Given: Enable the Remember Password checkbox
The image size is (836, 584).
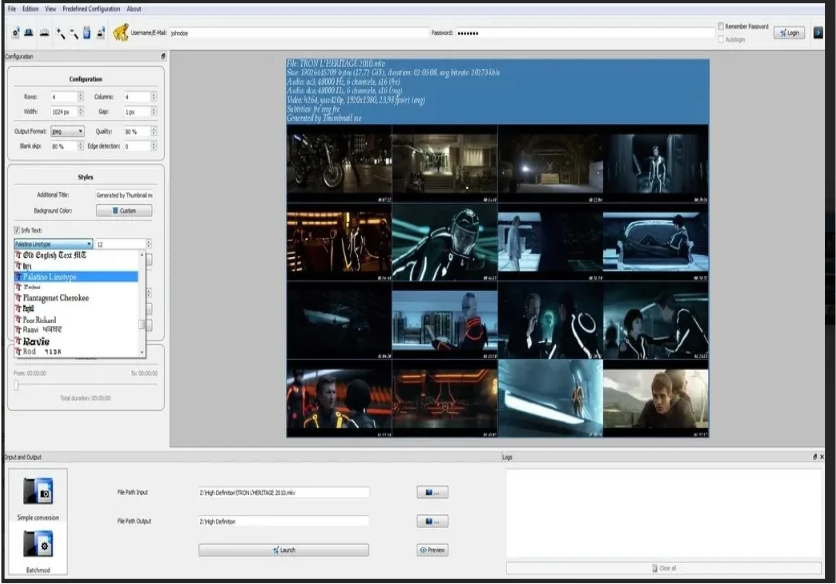Looking at the screenshot, I should (x=721, y=26).
